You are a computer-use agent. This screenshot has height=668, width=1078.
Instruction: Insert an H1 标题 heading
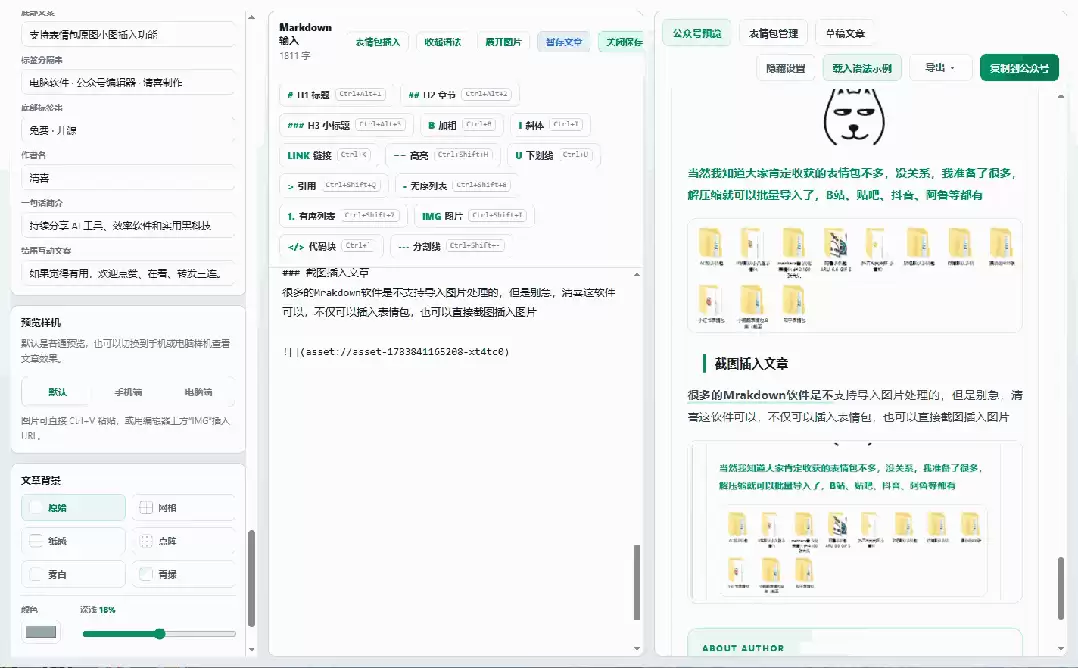336,94
